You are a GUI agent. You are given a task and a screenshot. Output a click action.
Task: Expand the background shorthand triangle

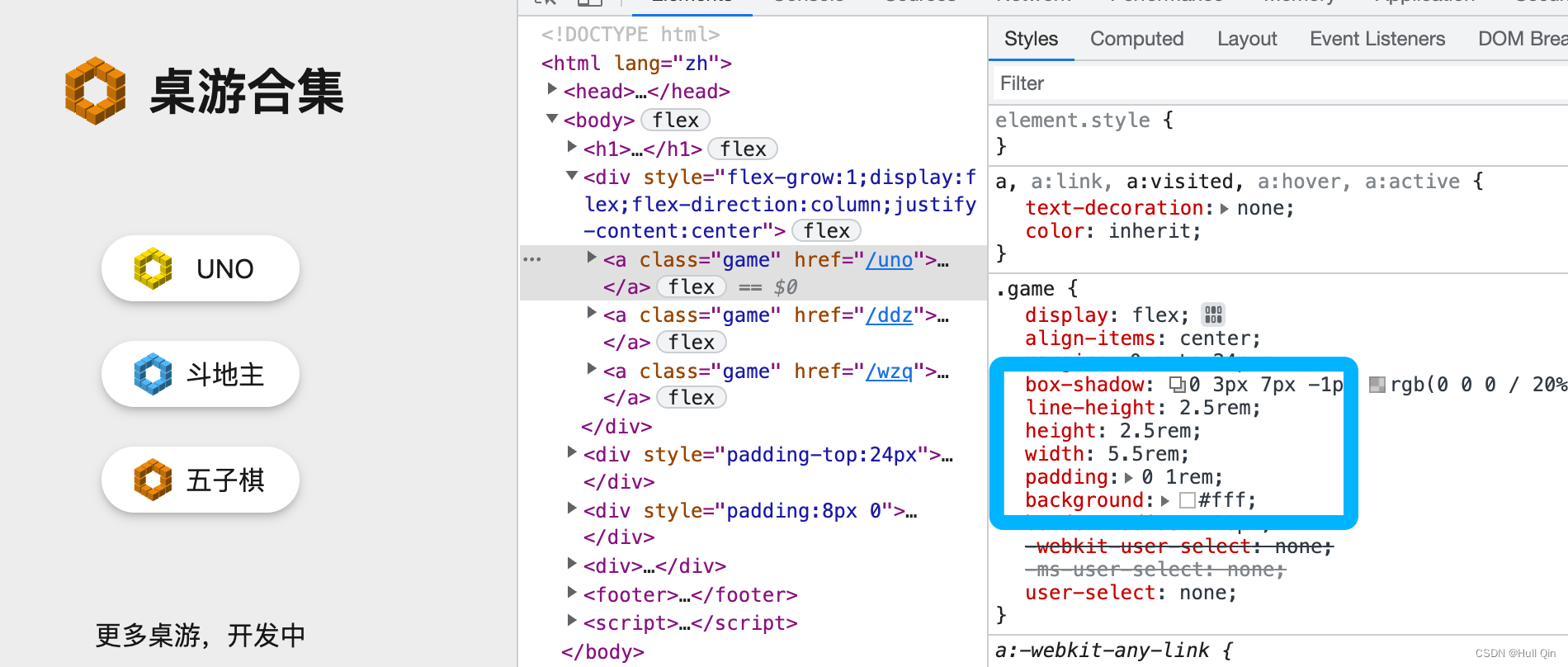pyautogui.click(x=1165, y=501)
